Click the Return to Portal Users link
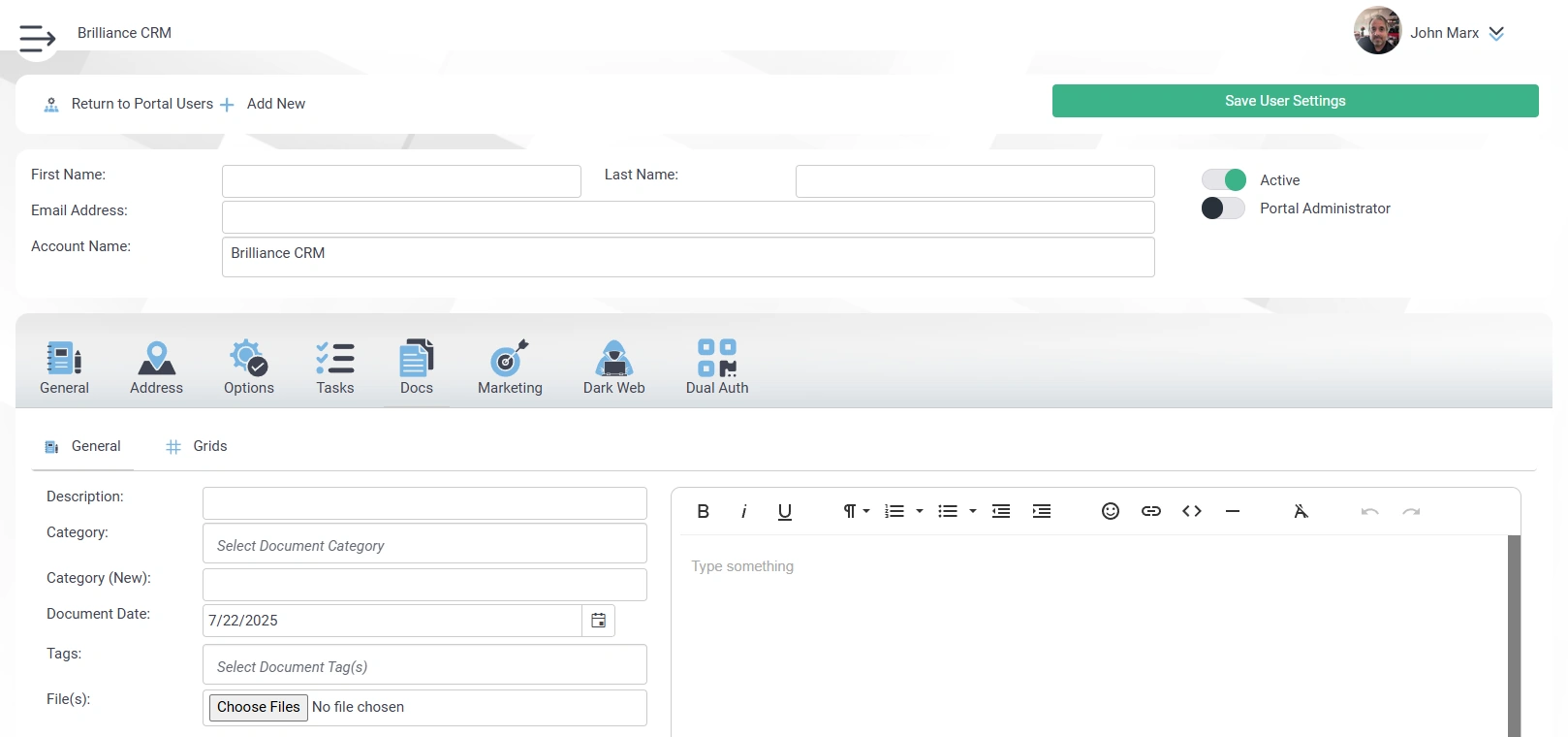The image size is (1568, 737). [x=141, y=104]
